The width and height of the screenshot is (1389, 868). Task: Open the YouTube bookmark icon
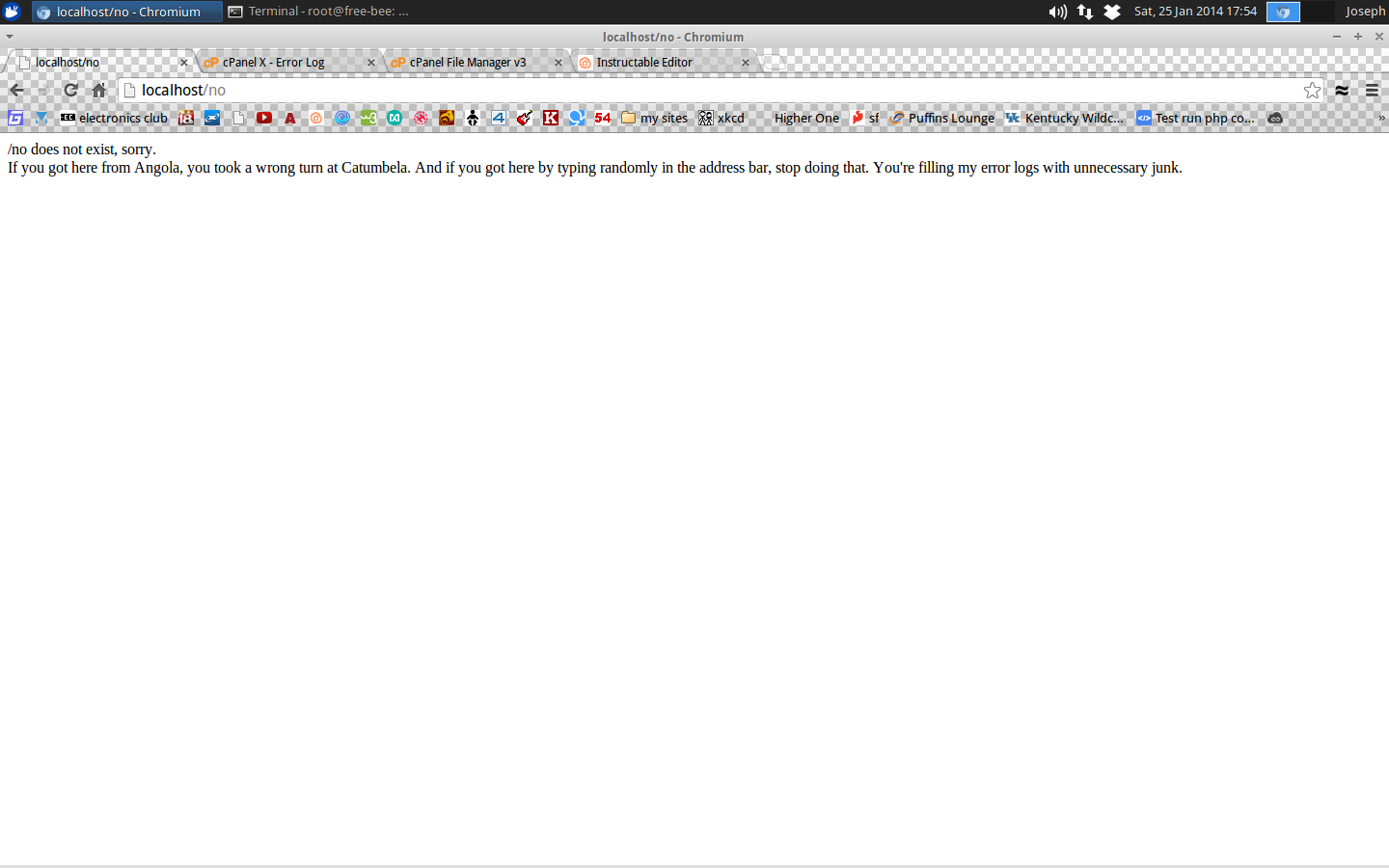pos(263,118)
